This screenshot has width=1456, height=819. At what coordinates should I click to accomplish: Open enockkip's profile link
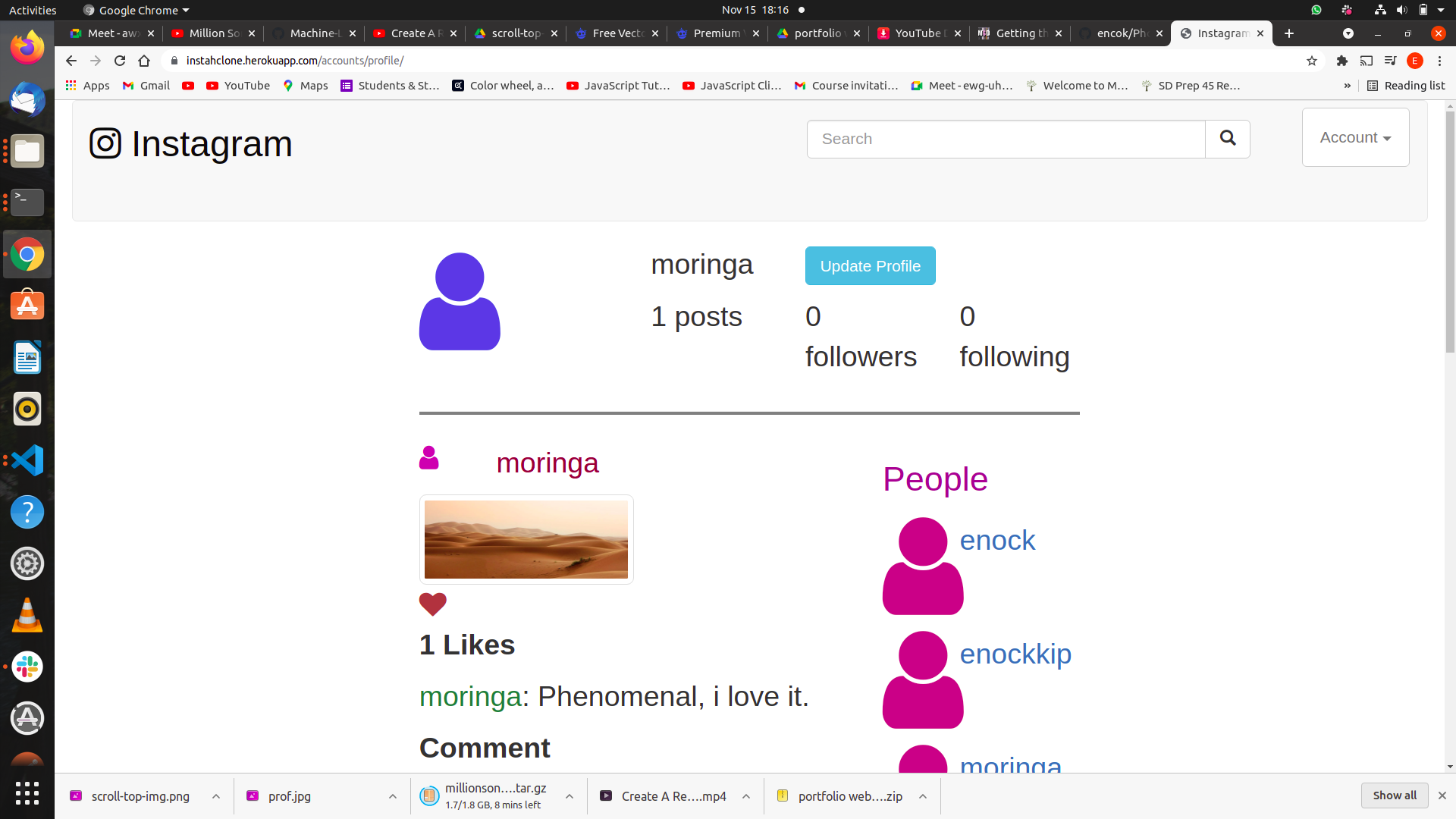[1015, 654]
